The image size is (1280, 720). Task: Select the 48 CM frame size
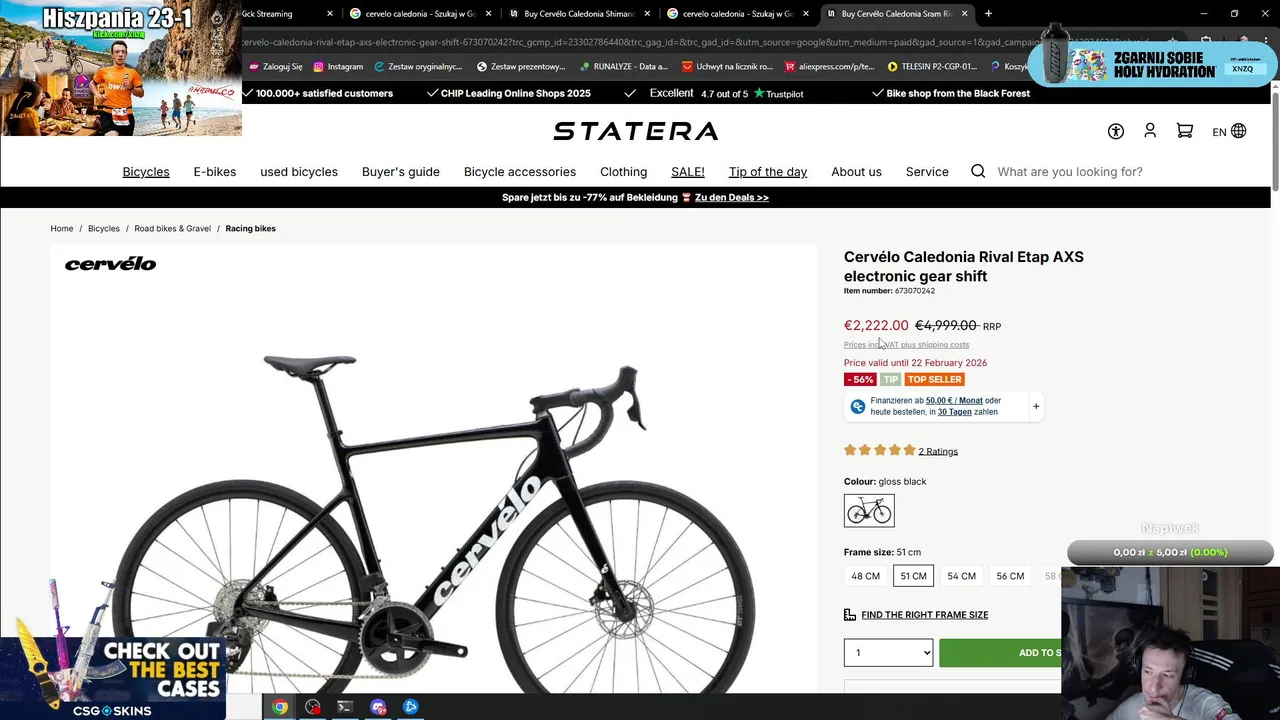[x=866, y=576]
